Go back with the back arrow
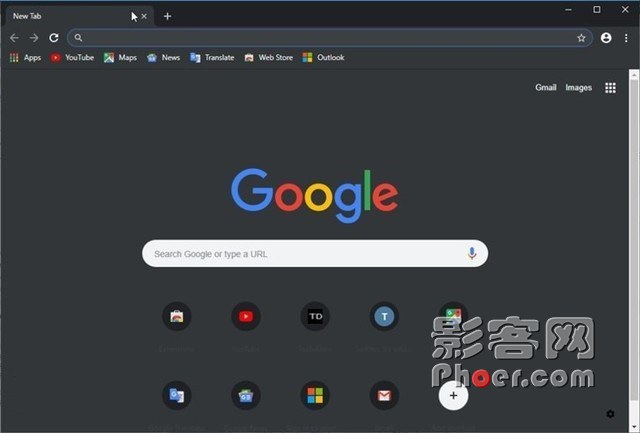Viewport: 640px width, 433px height. pyautogui.click(x=14, y=38)
